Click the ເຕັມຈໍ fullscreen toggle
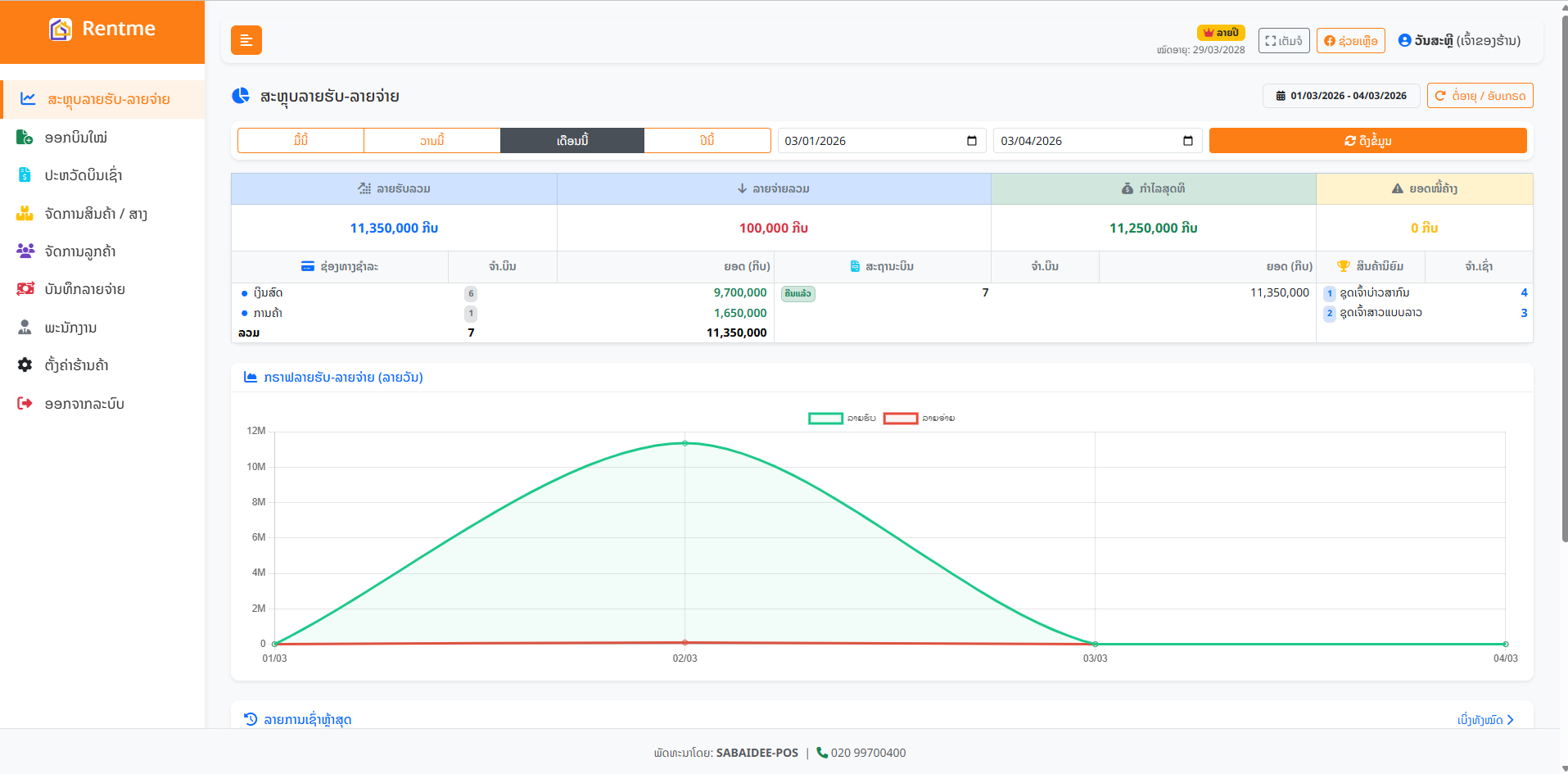The image size is (1568, 774). tap(1283, 41)
